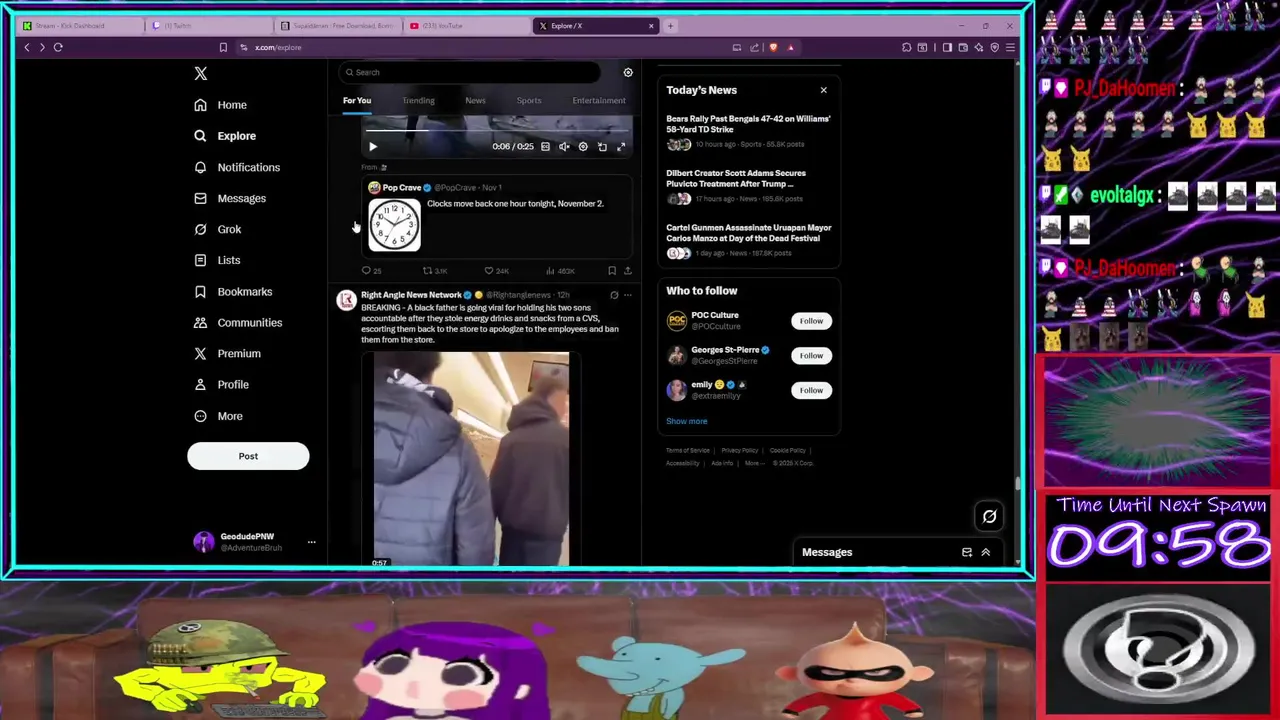The width and height of the screenshot is (1280, 720).
Task: Open Explore in the left sidebar
Action: tap(225, 136)
